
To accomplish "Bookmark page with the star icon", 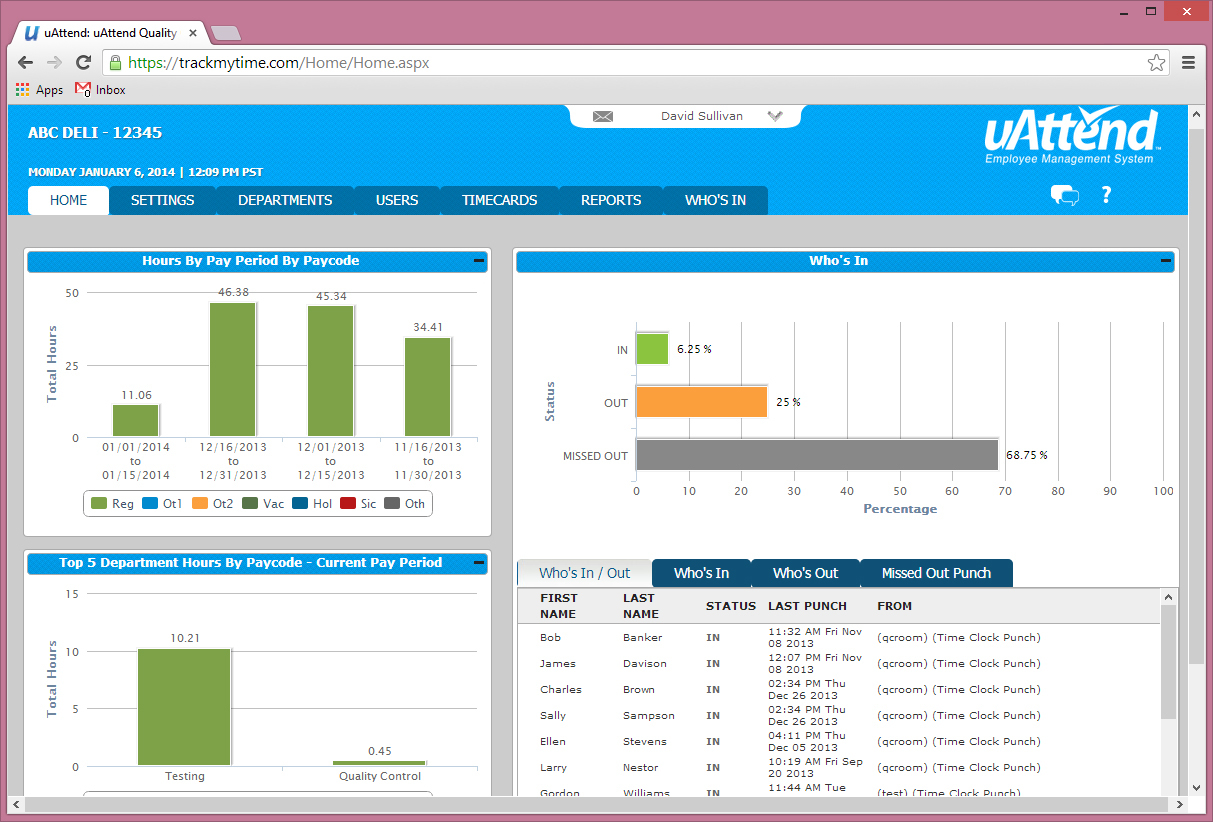I will tap(1156, 63).
